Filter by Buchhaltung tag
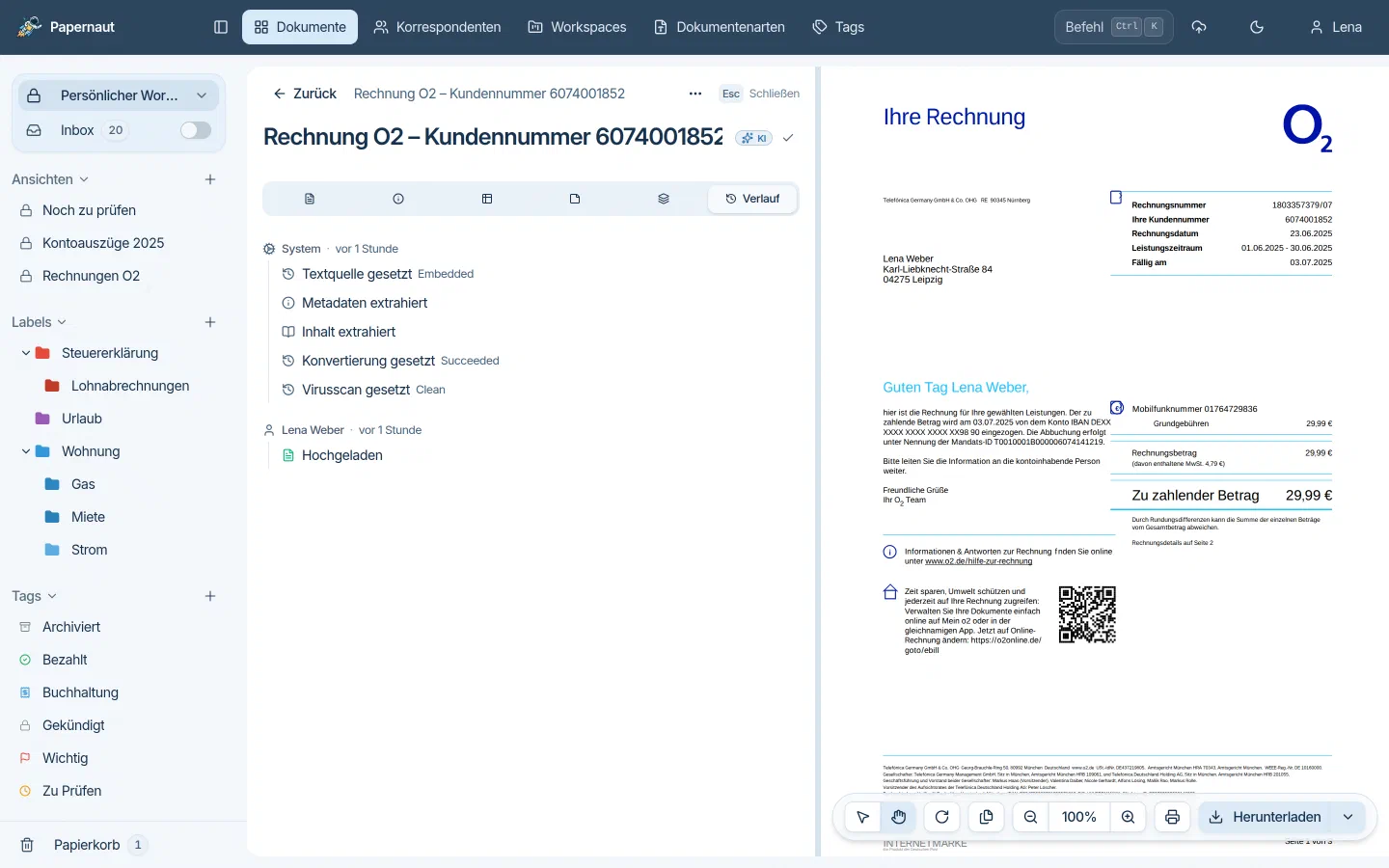 click(80, 692)
